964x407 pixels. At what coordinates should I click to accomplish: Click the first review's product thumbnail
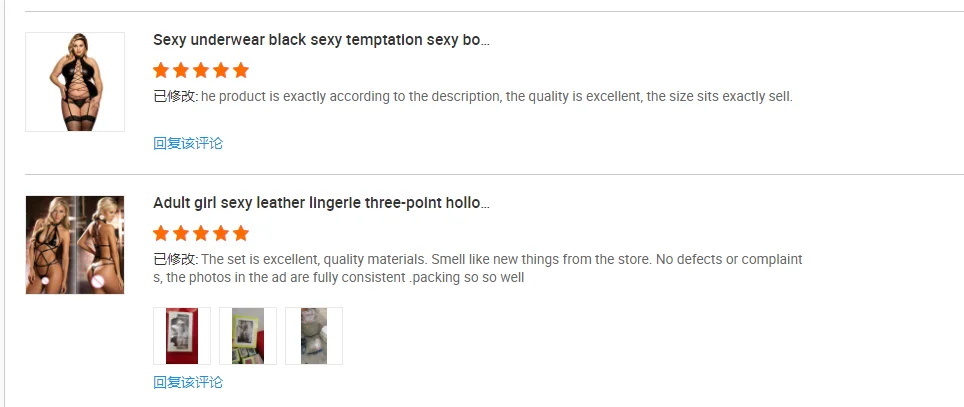(75, 82)
